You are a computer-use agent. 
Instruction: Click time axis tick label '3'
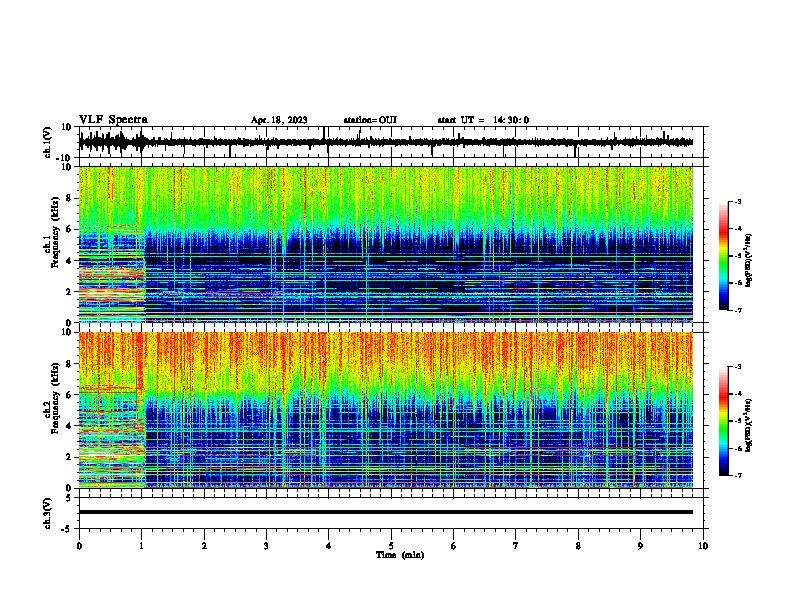[x=266, y=546]
